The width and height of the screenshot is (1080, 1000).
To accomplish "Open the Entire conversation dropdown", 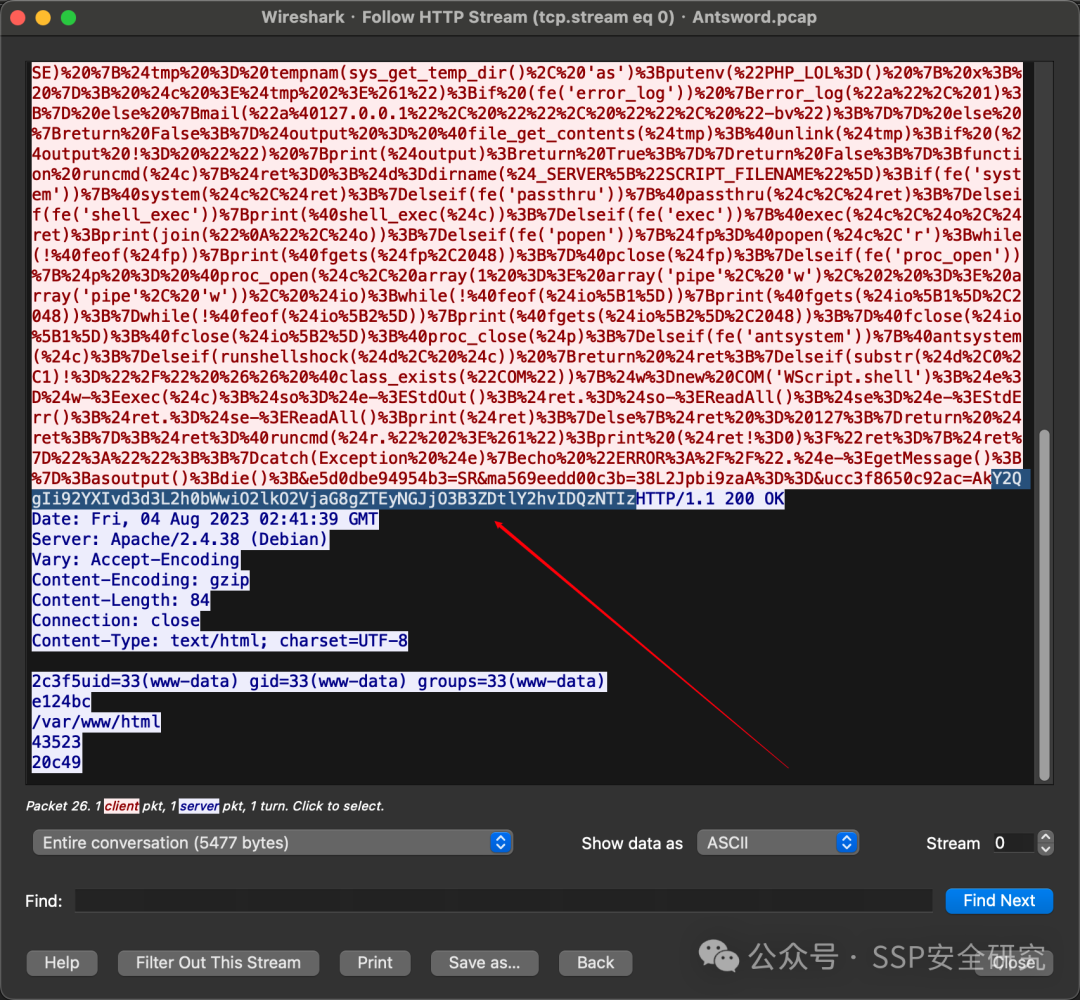I will 272,842.
